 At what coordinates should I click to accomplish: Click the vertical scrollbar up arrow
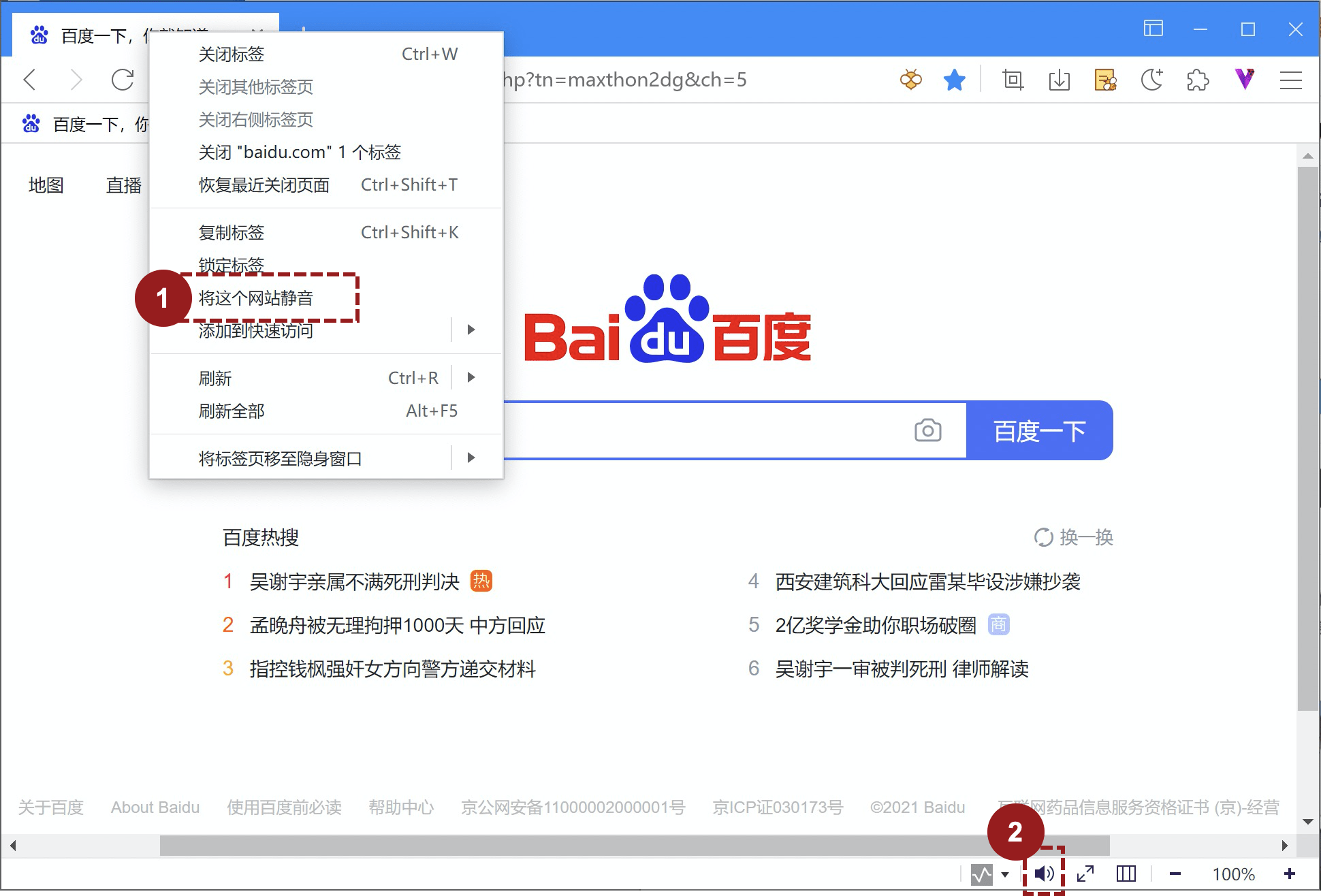pos(1307,156)
